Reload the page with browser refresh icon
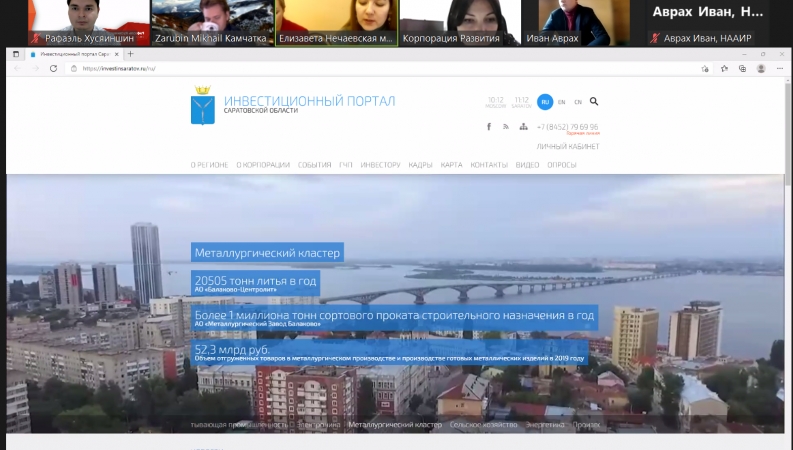Viewport: 793px width, 450px height. (x=54, y=69)
